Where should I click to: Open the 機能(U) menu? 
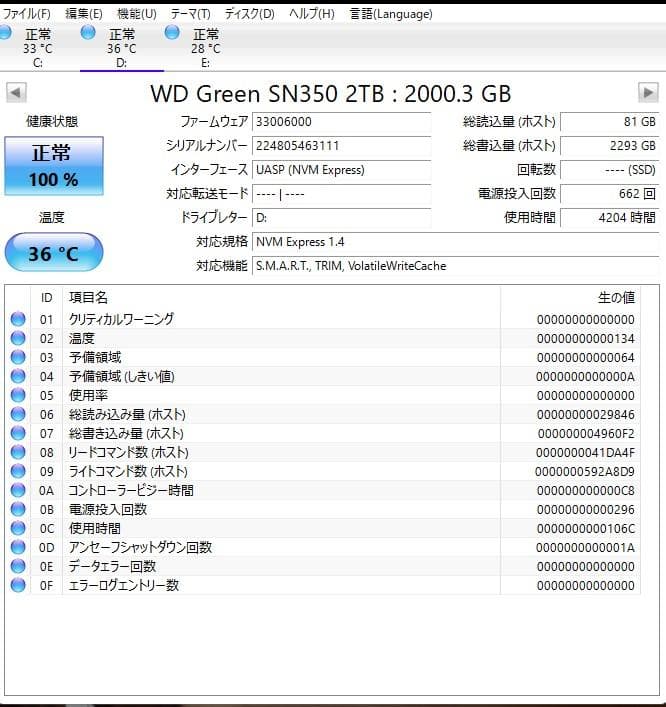point(137,14)
